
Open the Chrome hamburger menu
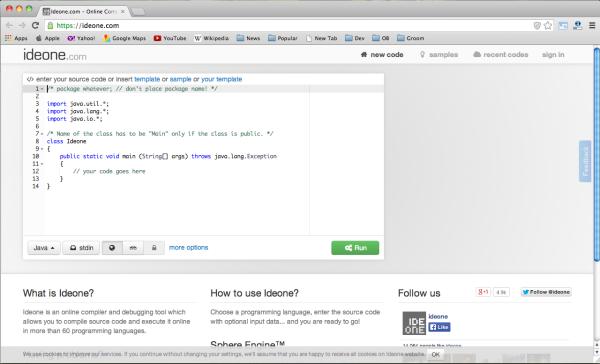point(592,26)
